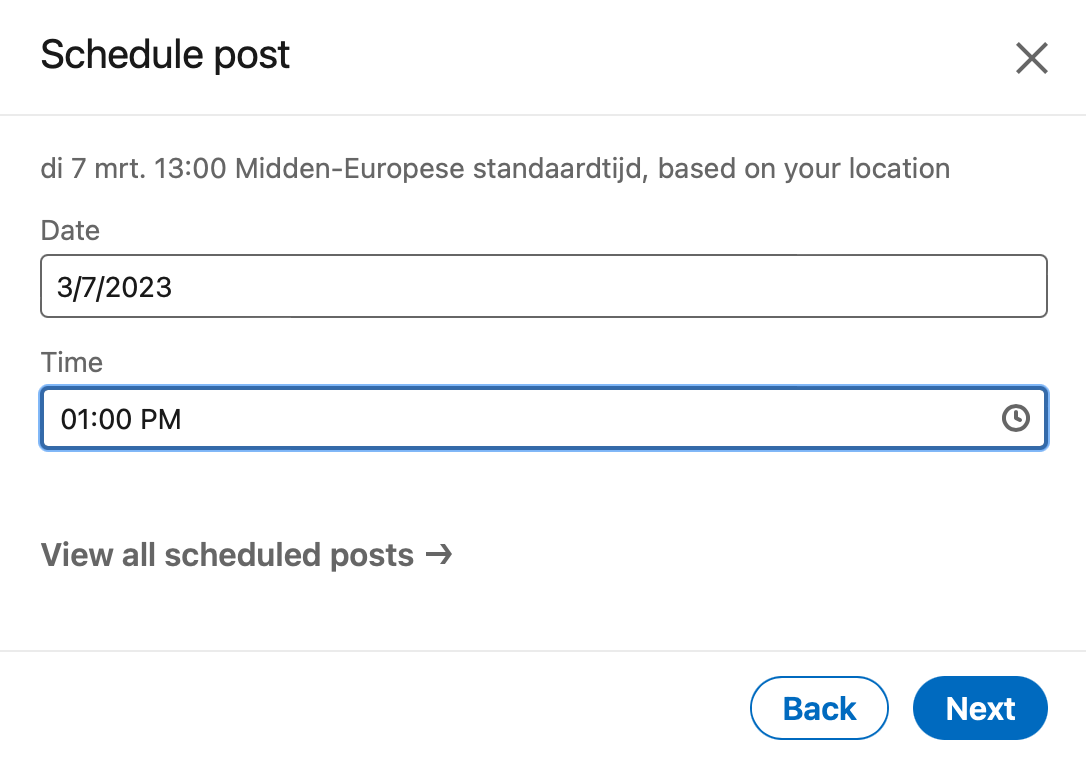
Task: Select the minutes segment 00 in Time
Action: [115, 419]
